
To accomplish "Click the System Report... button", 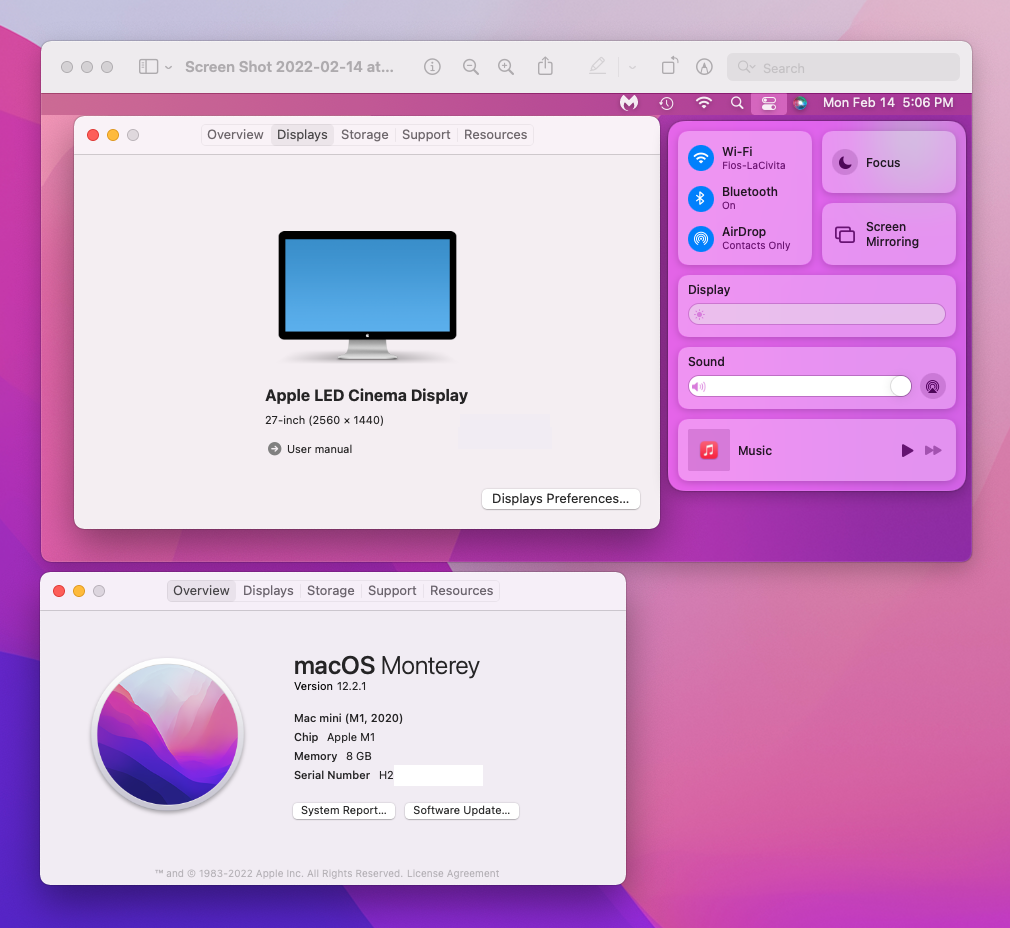I will 344,810.
